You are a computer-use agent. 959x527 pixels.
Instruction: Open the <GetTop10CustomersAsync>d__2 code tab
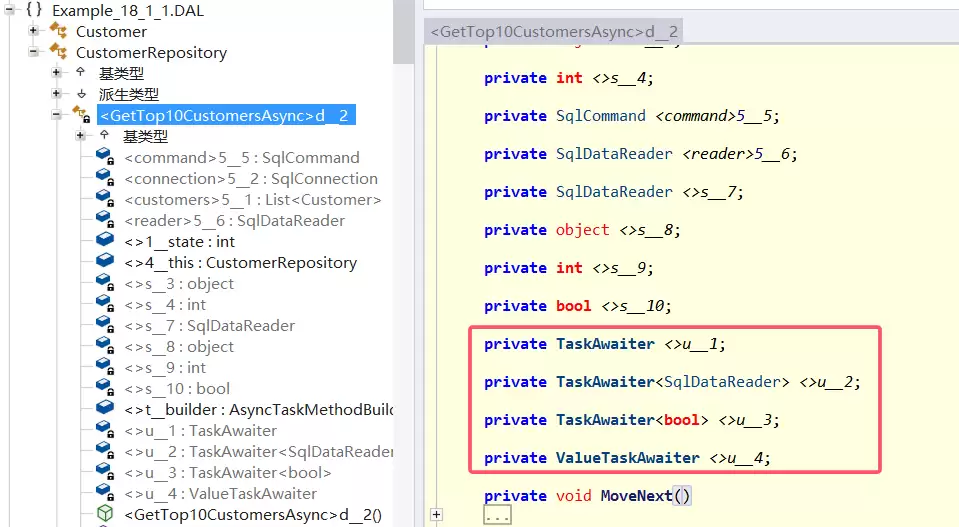coord(554,32)
